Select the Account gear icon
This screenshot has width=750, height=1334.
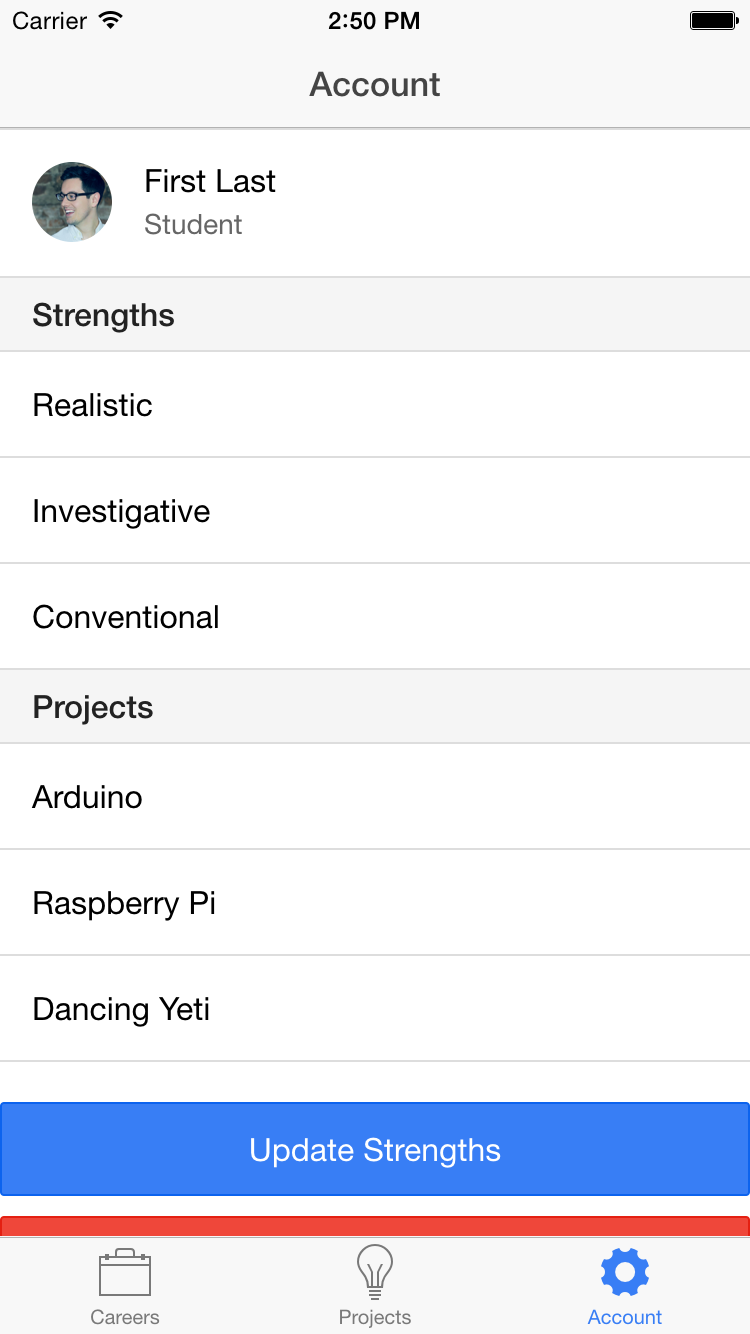(625, 1272)
